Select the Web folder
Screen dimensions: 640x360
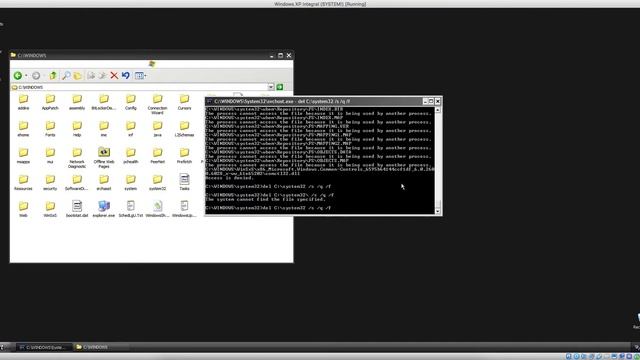tap(23, 209)
